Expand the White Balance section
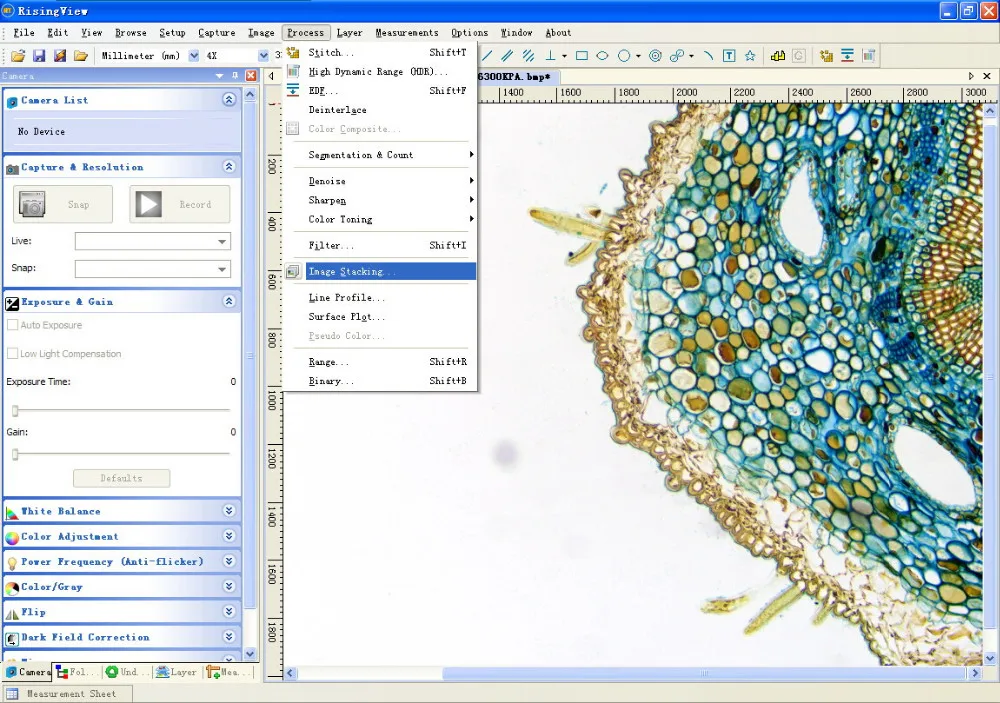Screen dimensions: 1000x703 coord(229,511)
